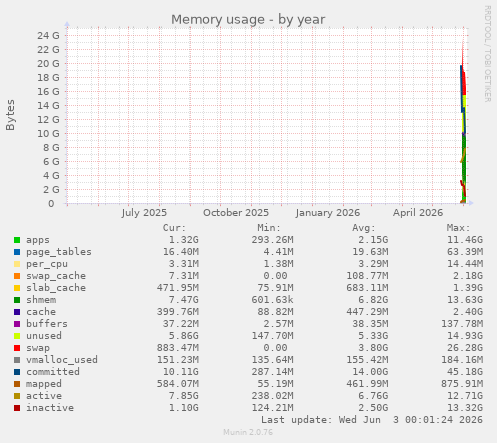Viewport: 497px width, 443px height.
Task: Click the per_cpu legend label
Action: tap(47, 264)
